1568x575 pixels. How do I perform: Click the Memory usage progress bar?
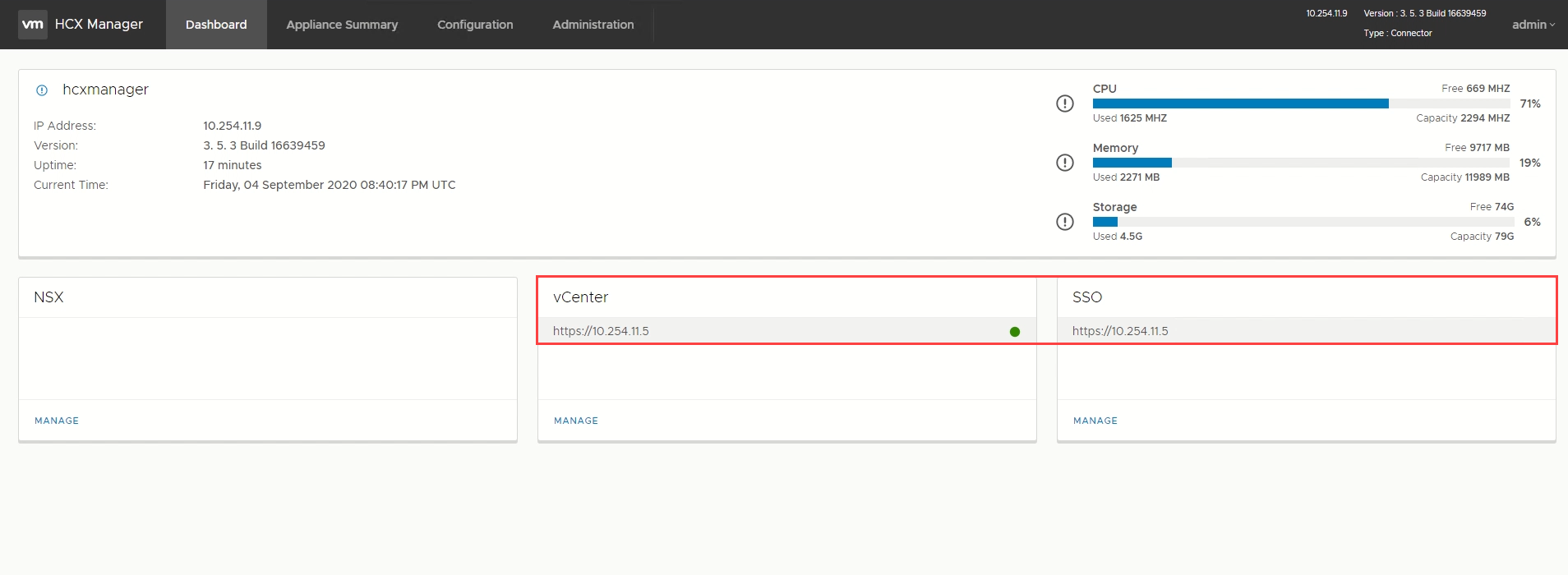[1302, 163]
